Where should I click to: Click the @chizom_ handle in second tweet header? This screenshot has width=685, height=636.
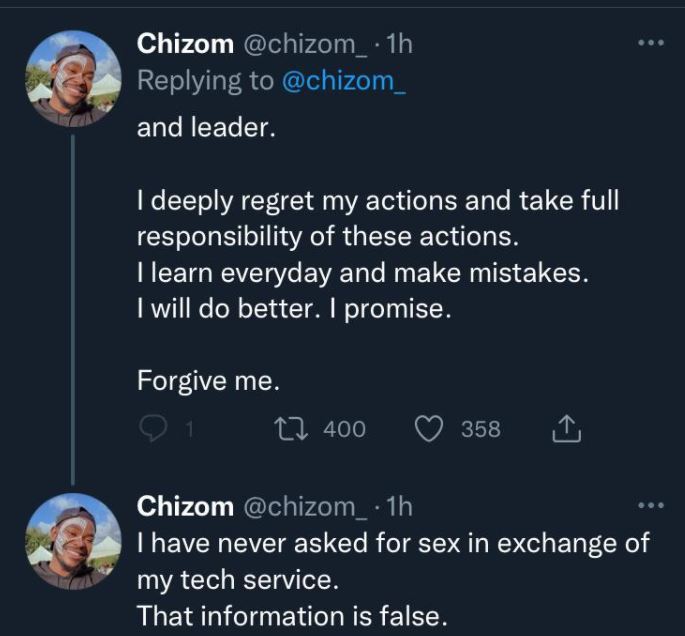pos(304,507)
